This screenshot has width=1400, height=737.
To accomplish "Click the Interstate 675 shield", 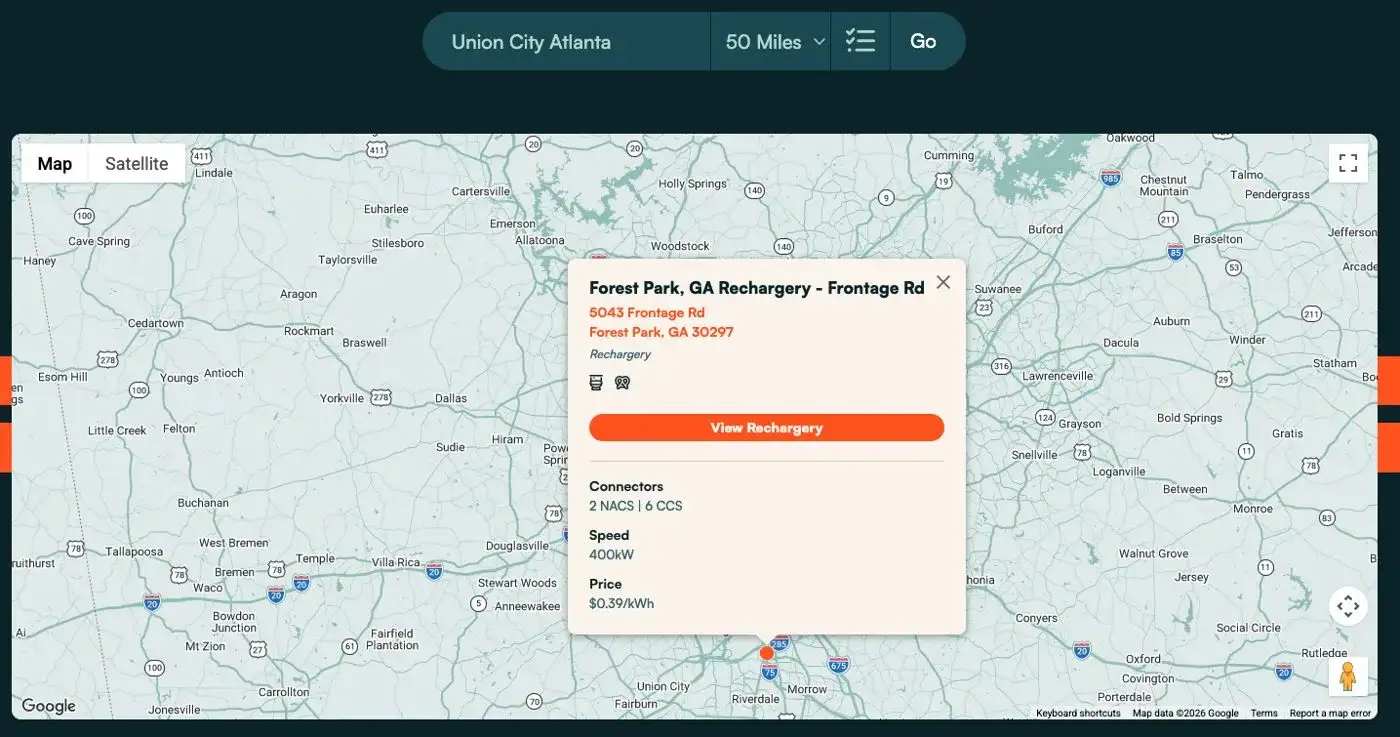I will [838, 664].
